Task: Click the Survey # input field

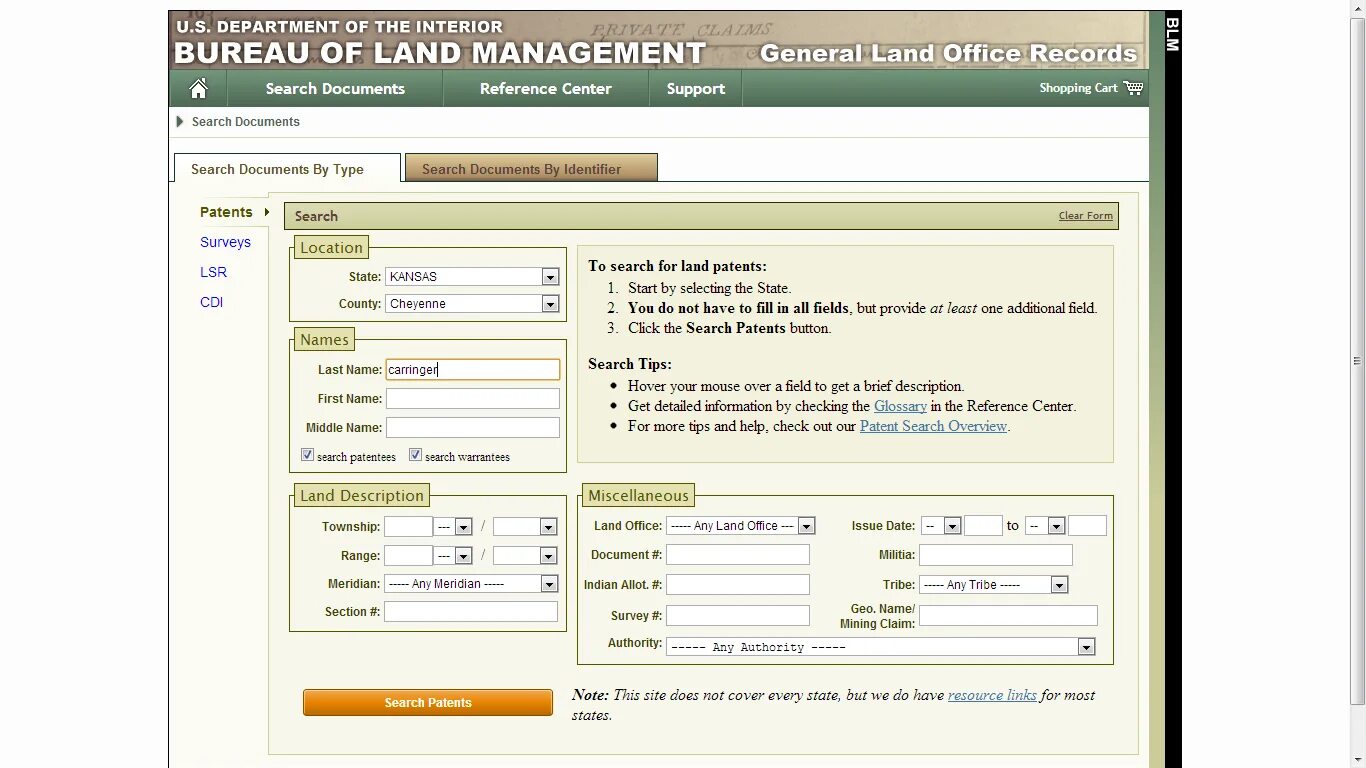Action: click(738, 616)
